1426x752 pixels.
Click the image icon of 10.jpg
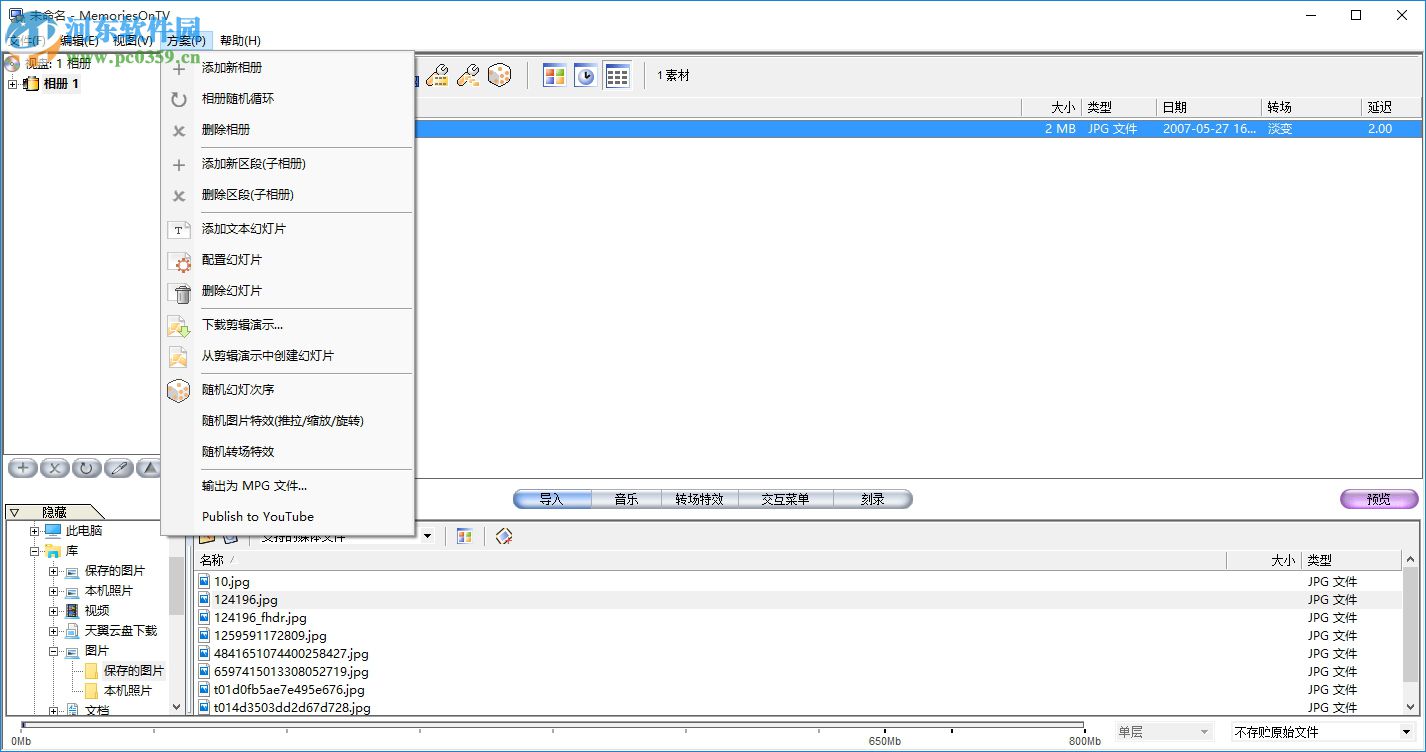coord(204,581)
